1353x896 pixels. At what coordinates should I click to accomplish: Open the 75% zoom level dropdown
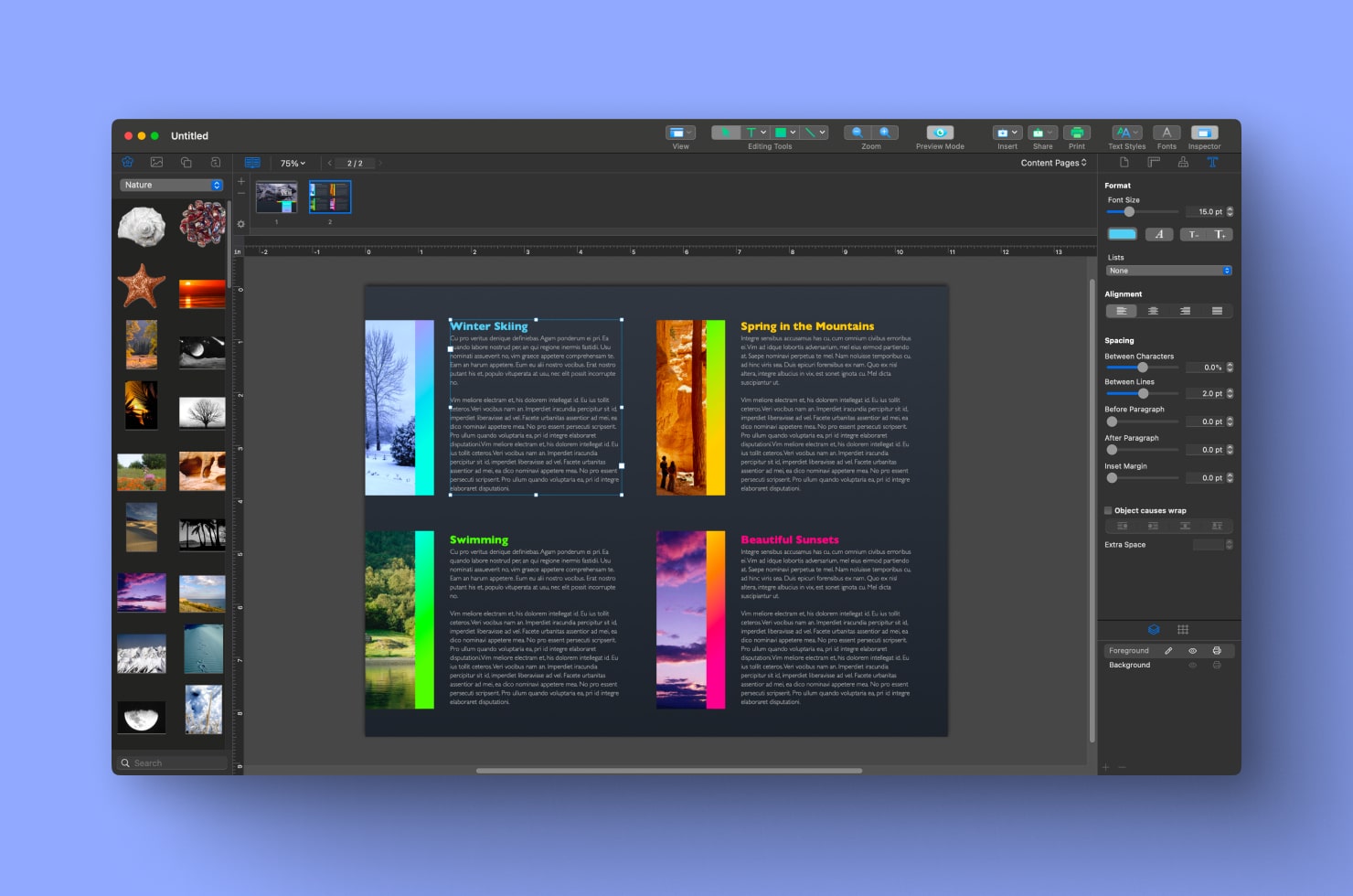291,163
